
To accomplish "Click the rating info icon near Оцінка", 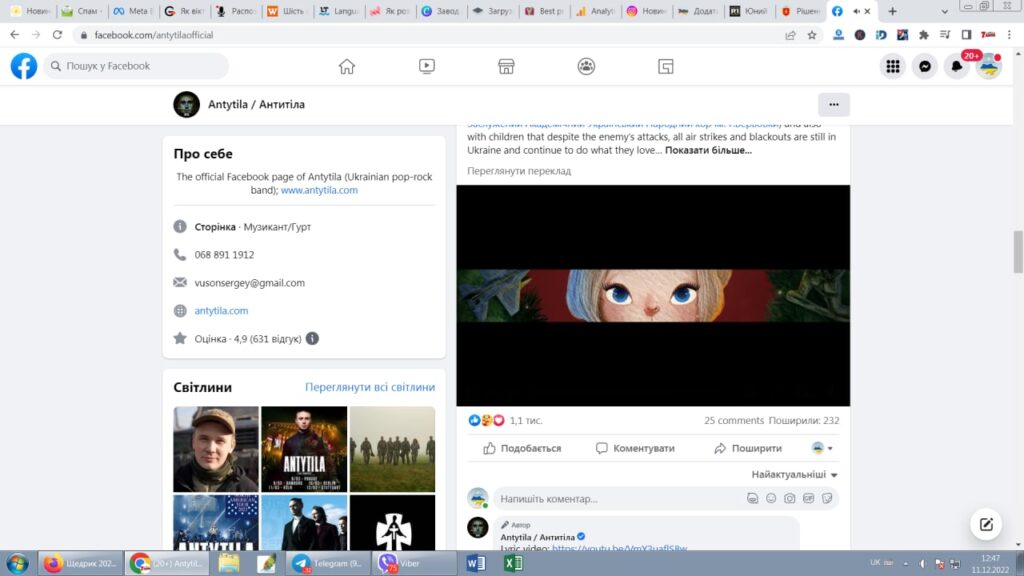I will point(312,339).
